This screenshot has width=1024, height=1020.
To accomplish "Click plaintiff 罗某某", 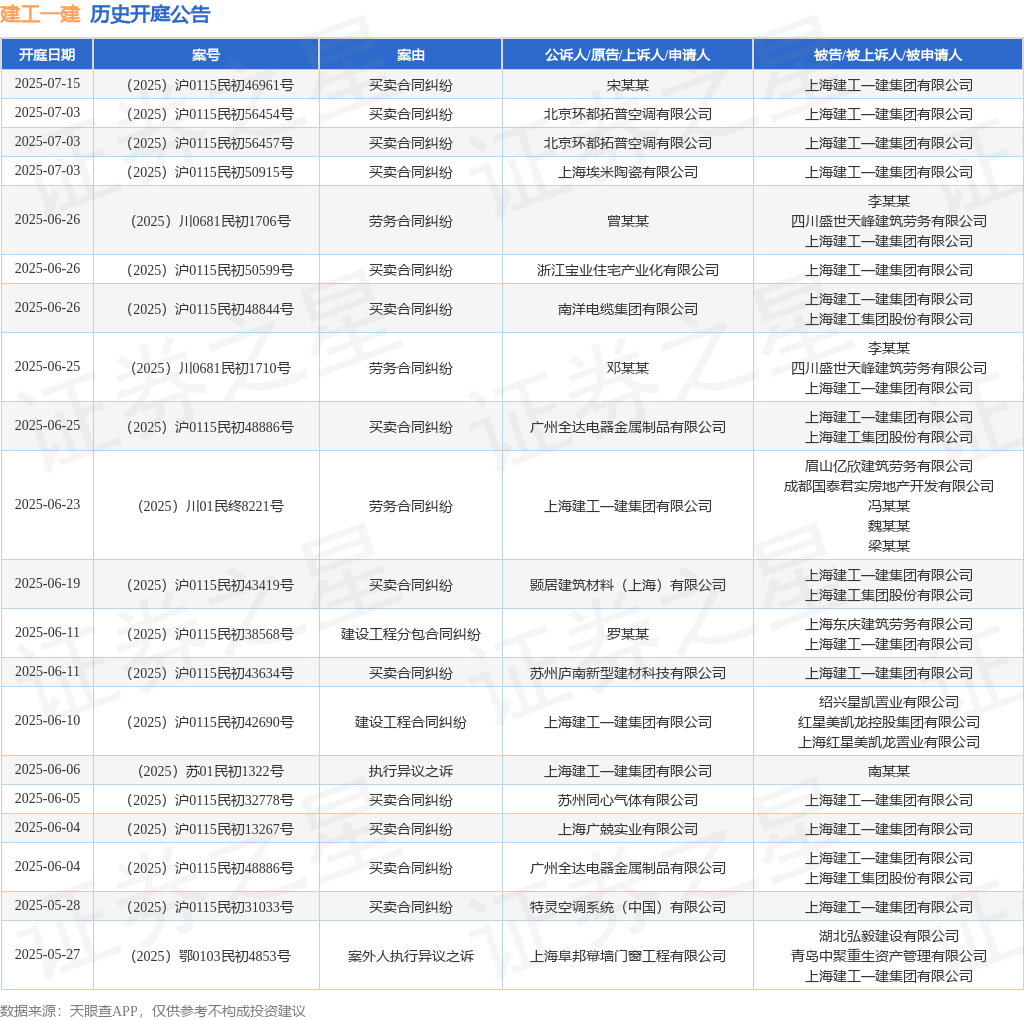I will pos(628,635).
